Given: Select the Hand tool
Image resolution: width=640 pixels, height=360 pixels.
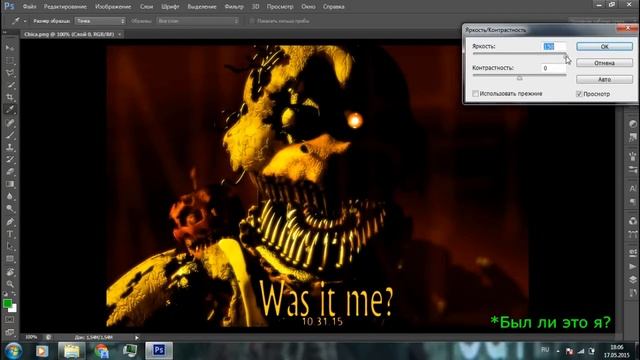Looking at the screenshot, I should pyautogui.click(x=10, y=271).
